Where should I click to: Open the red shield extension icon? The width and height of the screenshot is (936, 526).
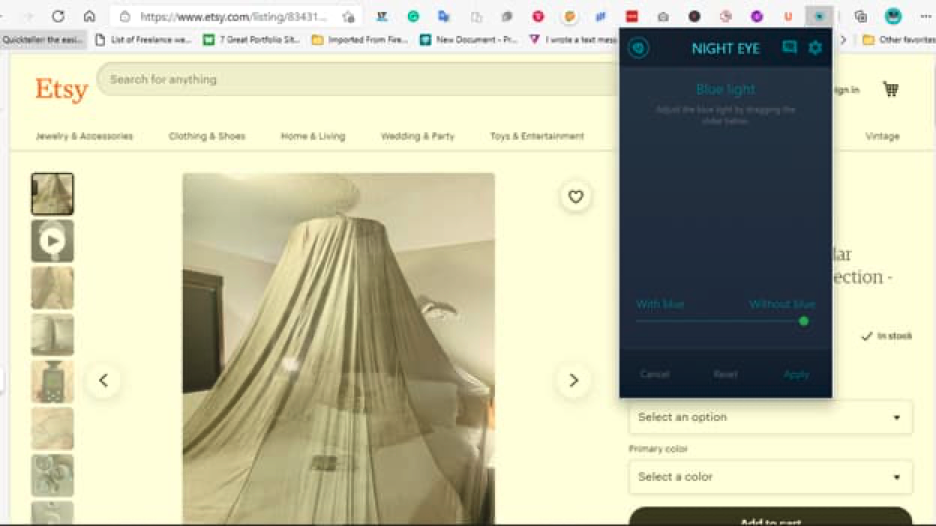click(538, 17)
